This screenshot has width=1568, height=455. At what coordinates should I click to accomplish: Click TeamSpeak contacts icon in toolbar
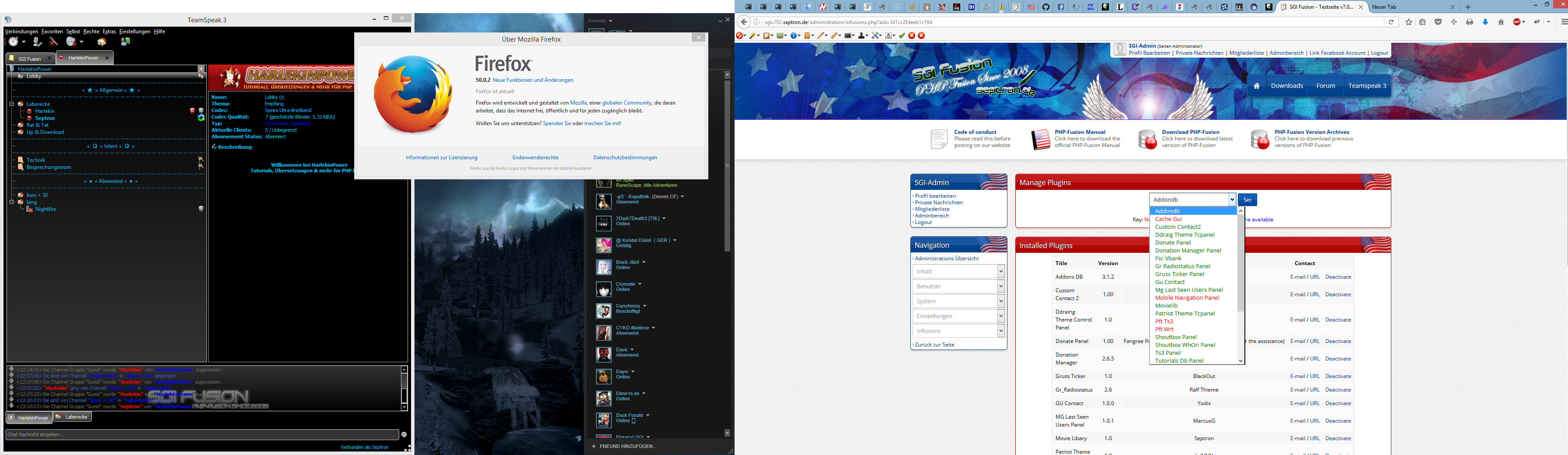(125, 42)
